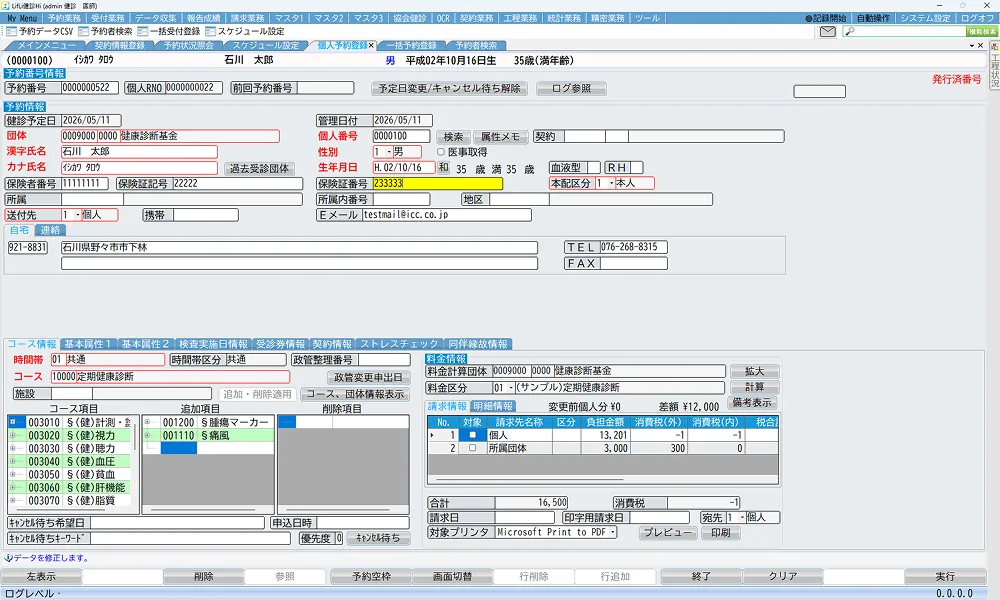The height and width of the screenshot is (600, 1000).
Task: Click the 実行 button
Action: click(x=945, y=576)
